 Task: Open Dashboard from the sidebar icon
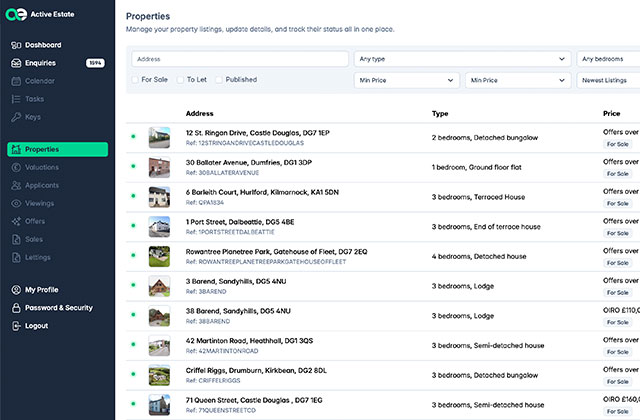click(16, 45)
